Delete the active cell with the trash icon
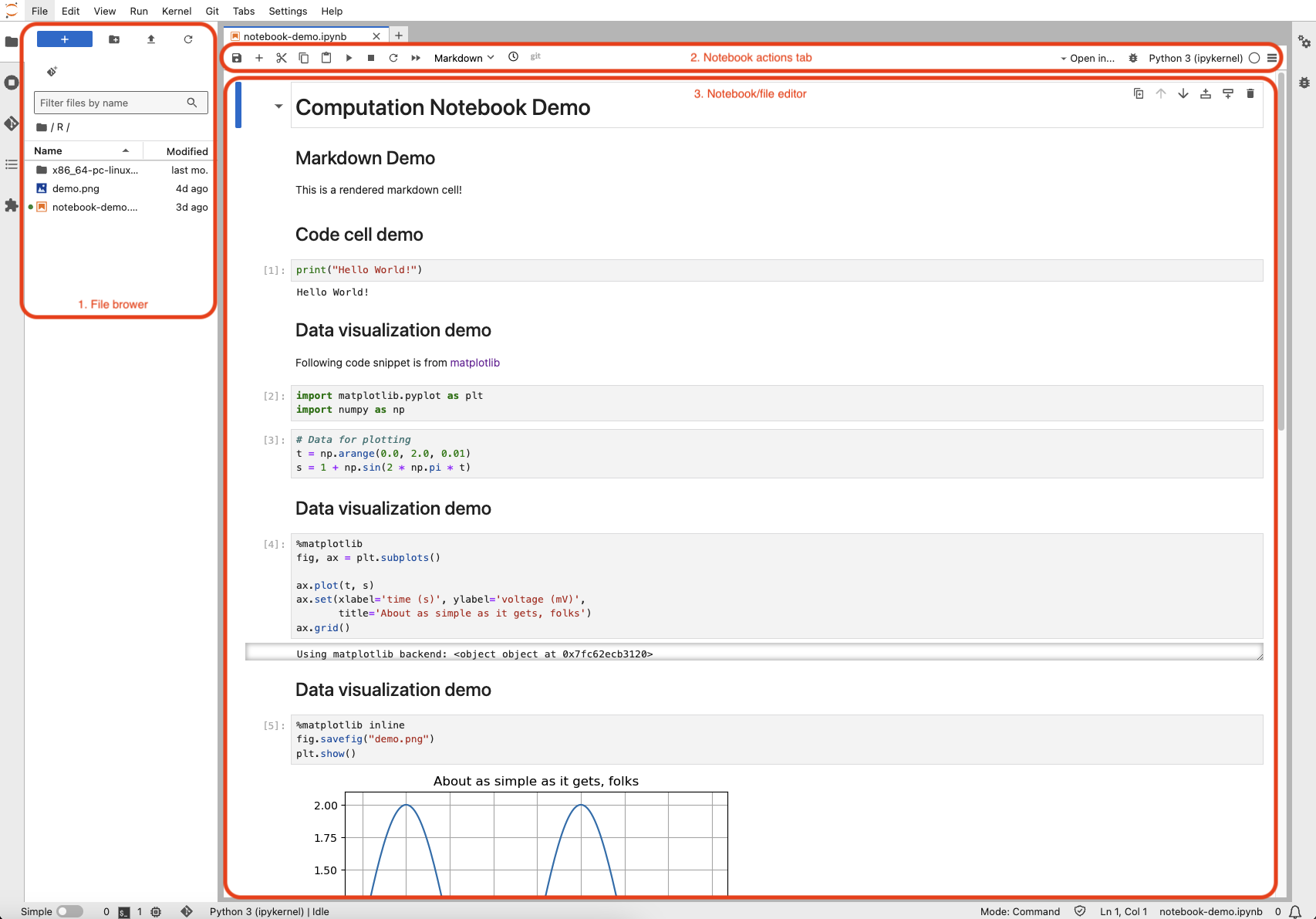1316x919 pixels. pos(1250,93)
